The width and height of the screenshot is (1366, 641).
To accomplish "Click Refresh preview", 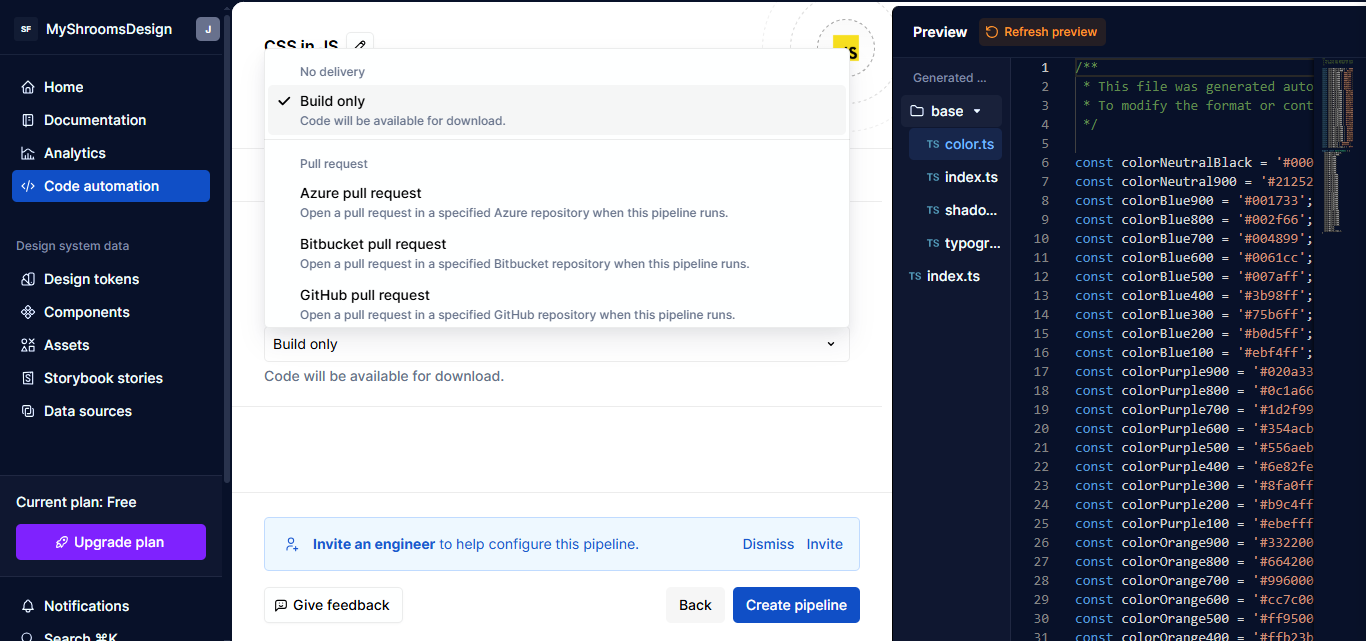I will 1042,31.
